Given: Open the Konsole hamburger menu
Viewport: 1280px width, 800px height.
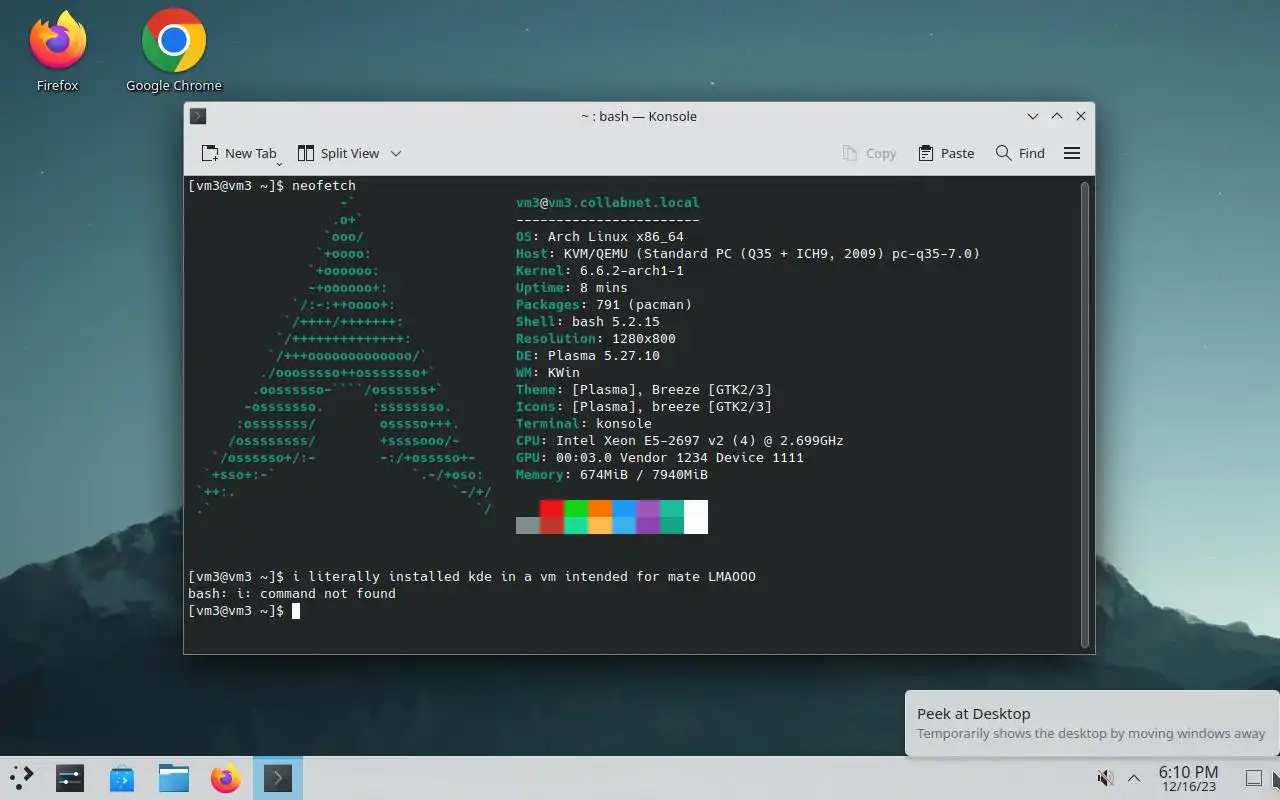Looking at the screenshot, I should coord(1072,153).
